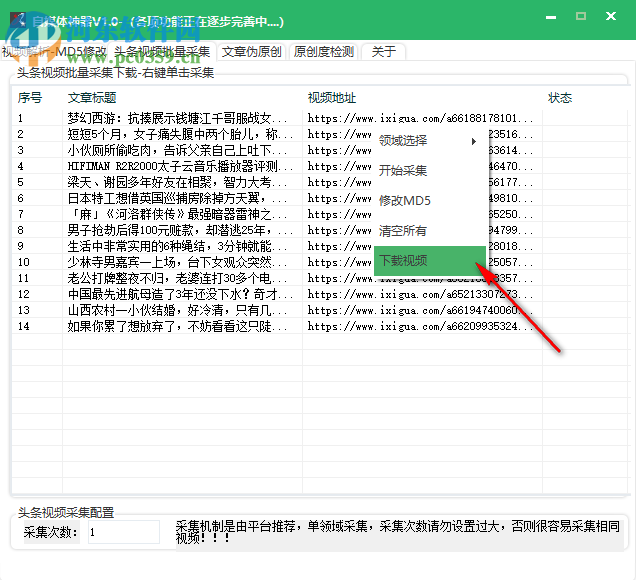Image resolution: width=636 pixels, height=580 pixels.
Task: Open the 头条视频批量采集 tab
Action: [162, 51]
